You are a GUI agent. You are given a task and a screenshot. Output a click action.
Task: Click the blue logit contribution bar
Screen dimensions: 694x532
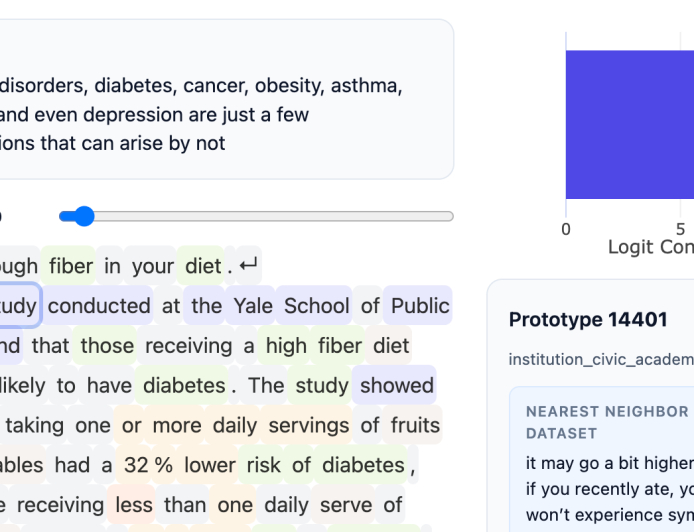coord(630,125)
